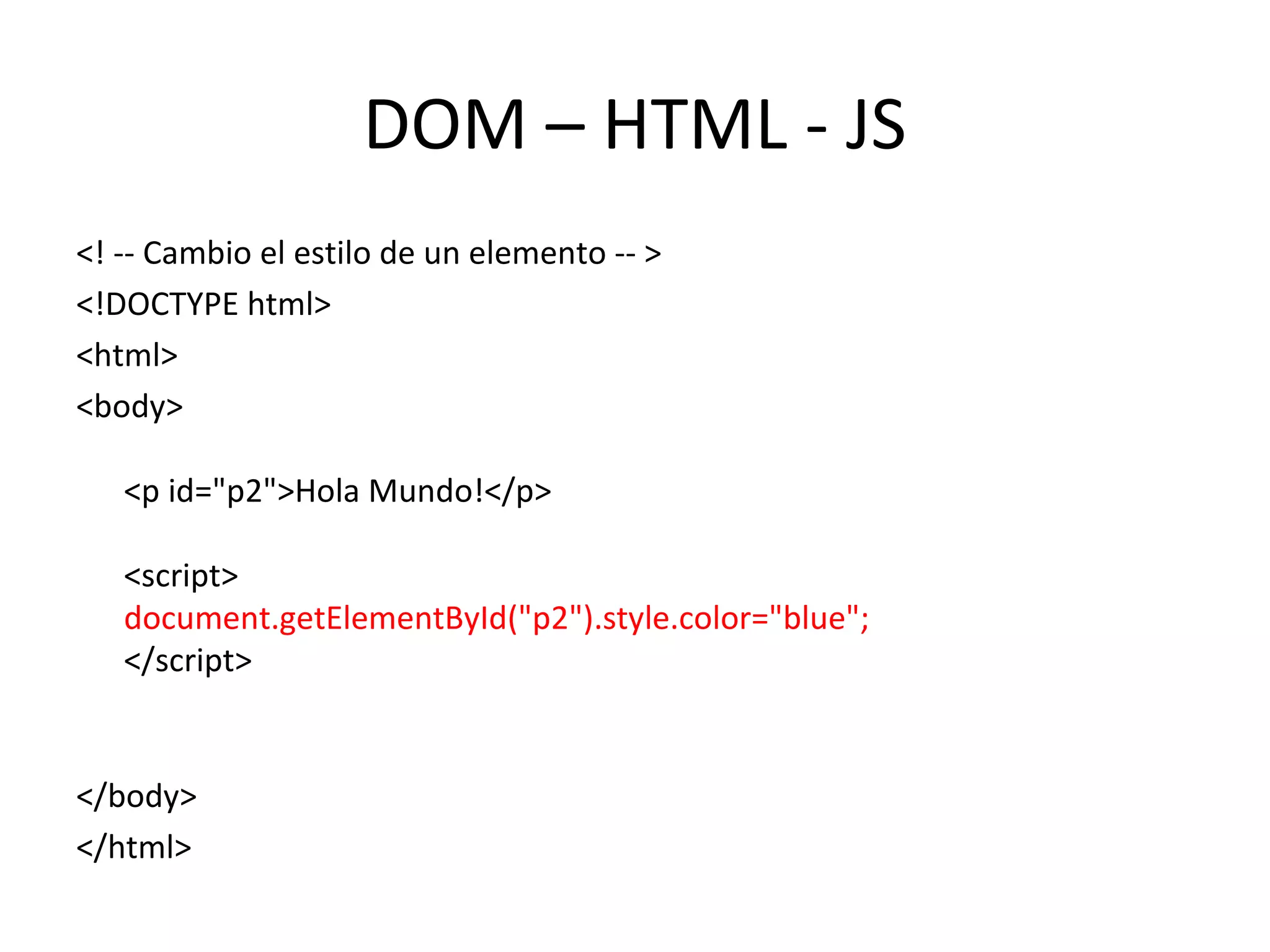Click the closing '</html>' tag
The image size is (1270, 952).
click(x=134, y=847)
